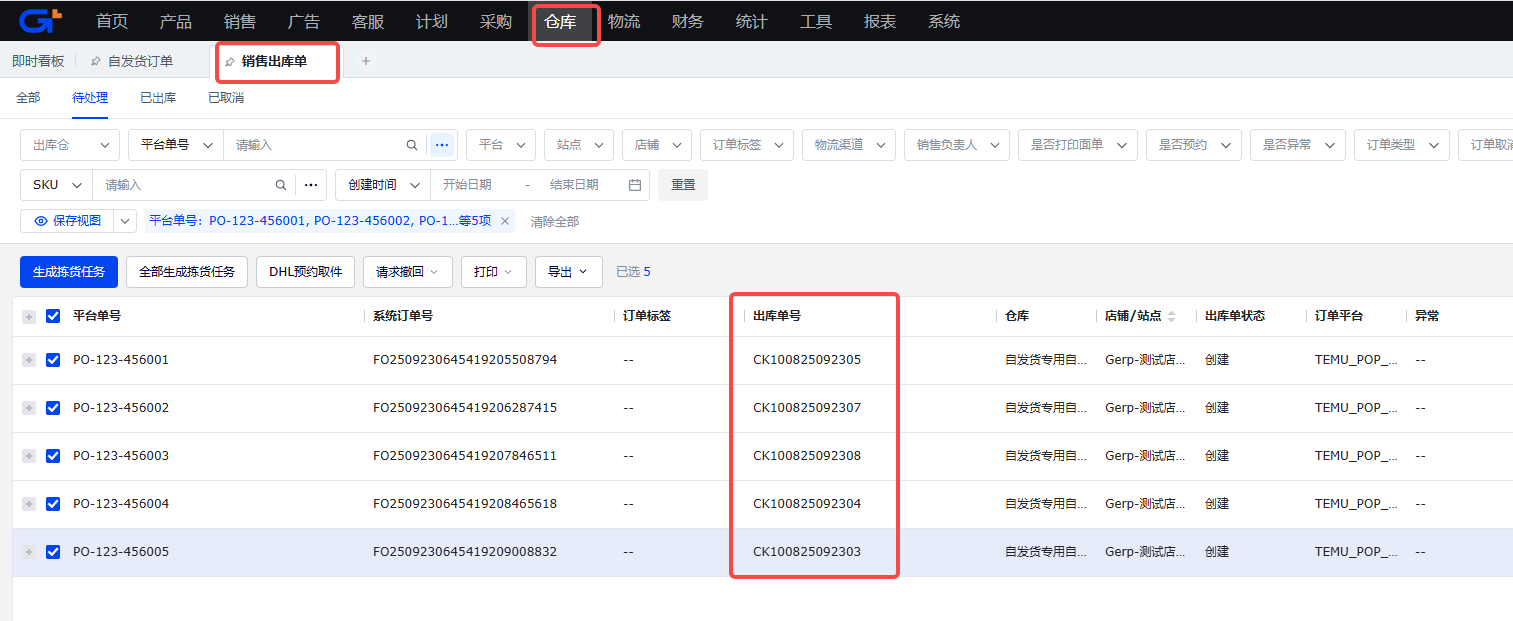This screenshot has width=1513, height=621.
Task: Uncheck row PO-123-456005 checkbox
Action: 53,552
